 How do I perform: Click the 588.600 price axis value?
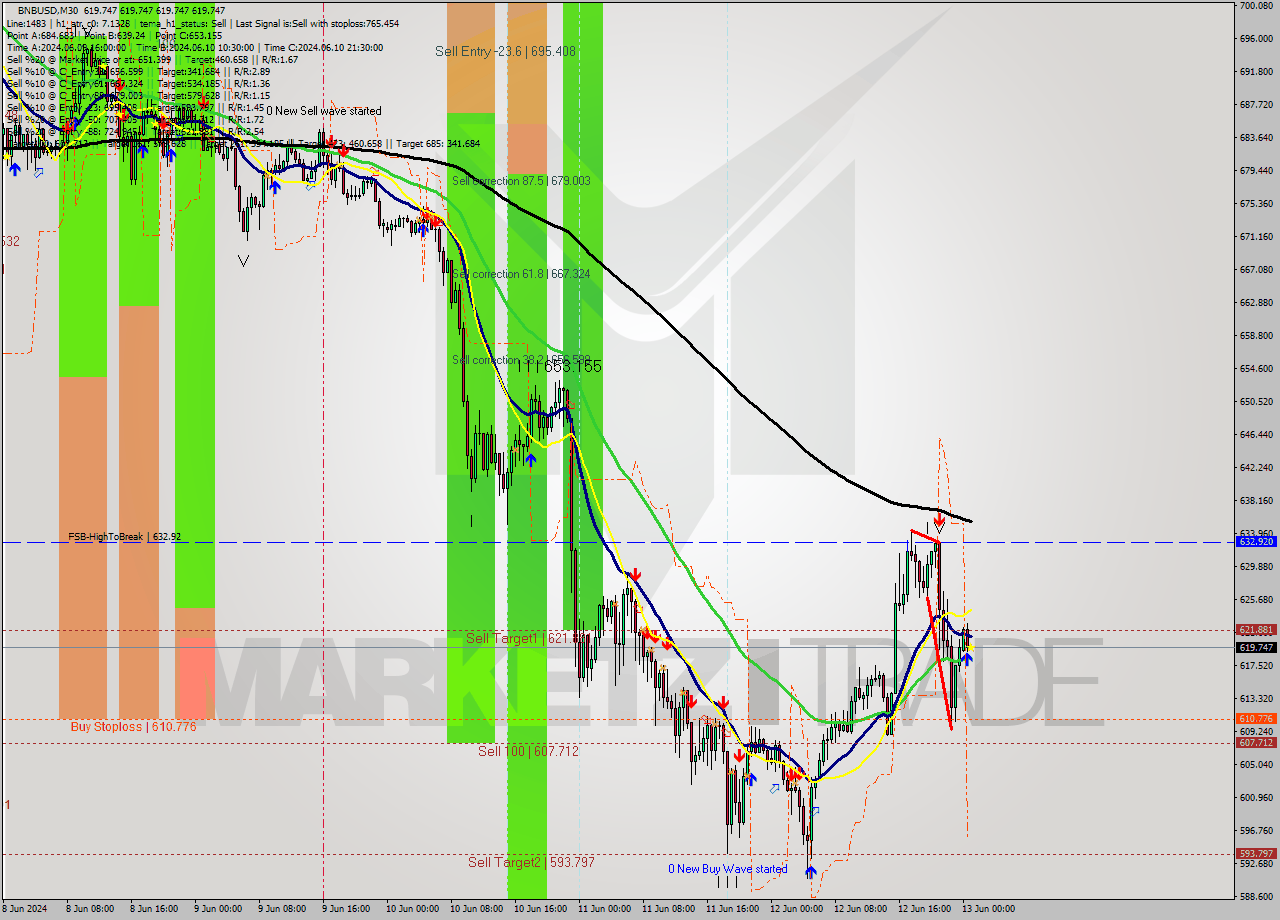pos(1256,896)
